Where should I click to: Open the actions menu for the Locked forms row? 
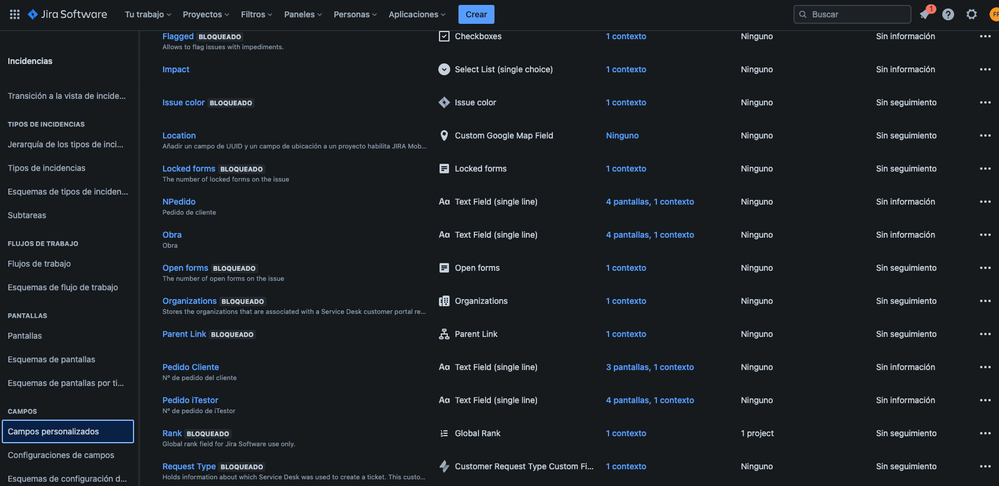[x=985, y=169]
